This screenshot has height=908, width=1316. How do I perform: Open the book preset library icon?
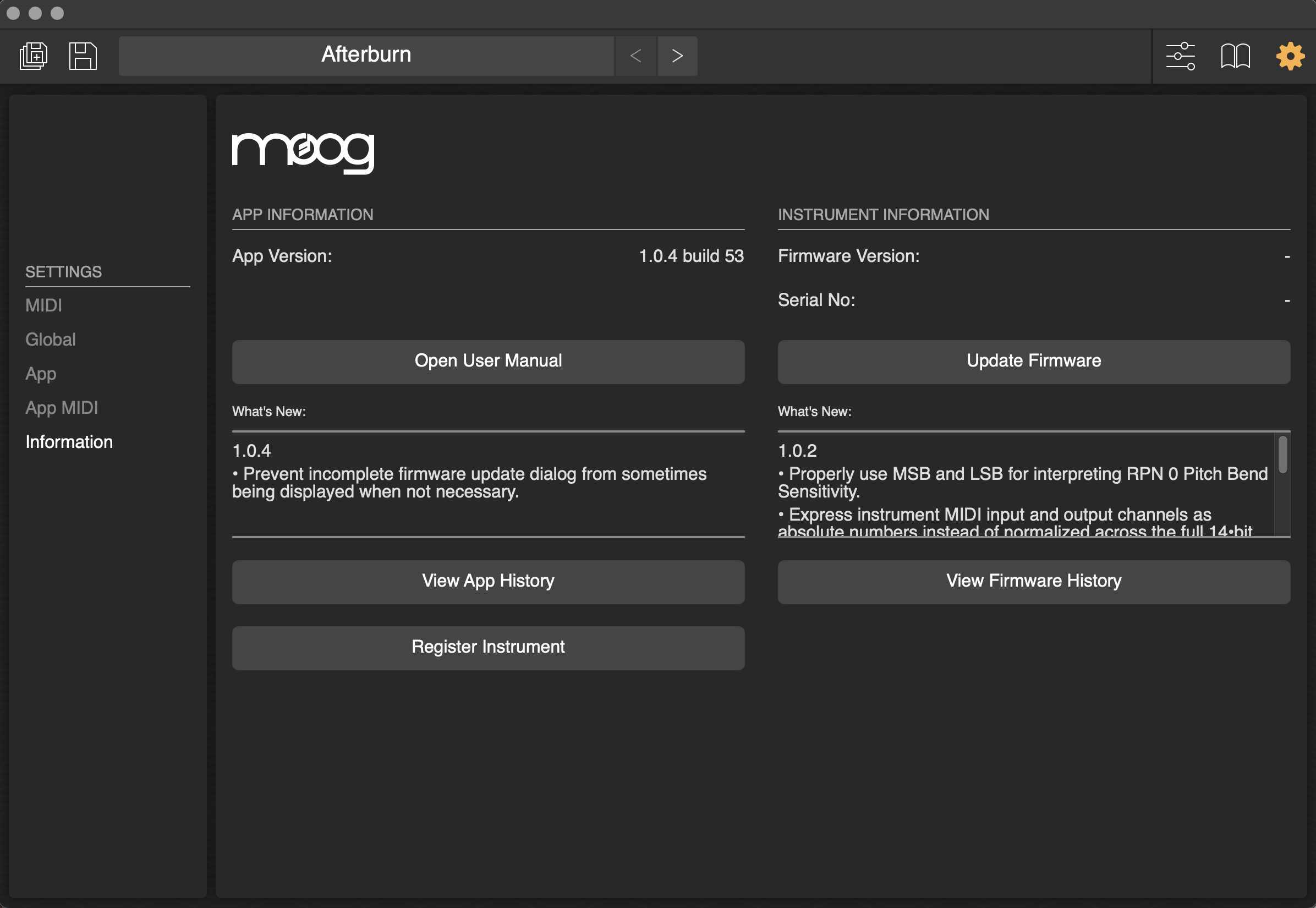tap(1235, 56)
